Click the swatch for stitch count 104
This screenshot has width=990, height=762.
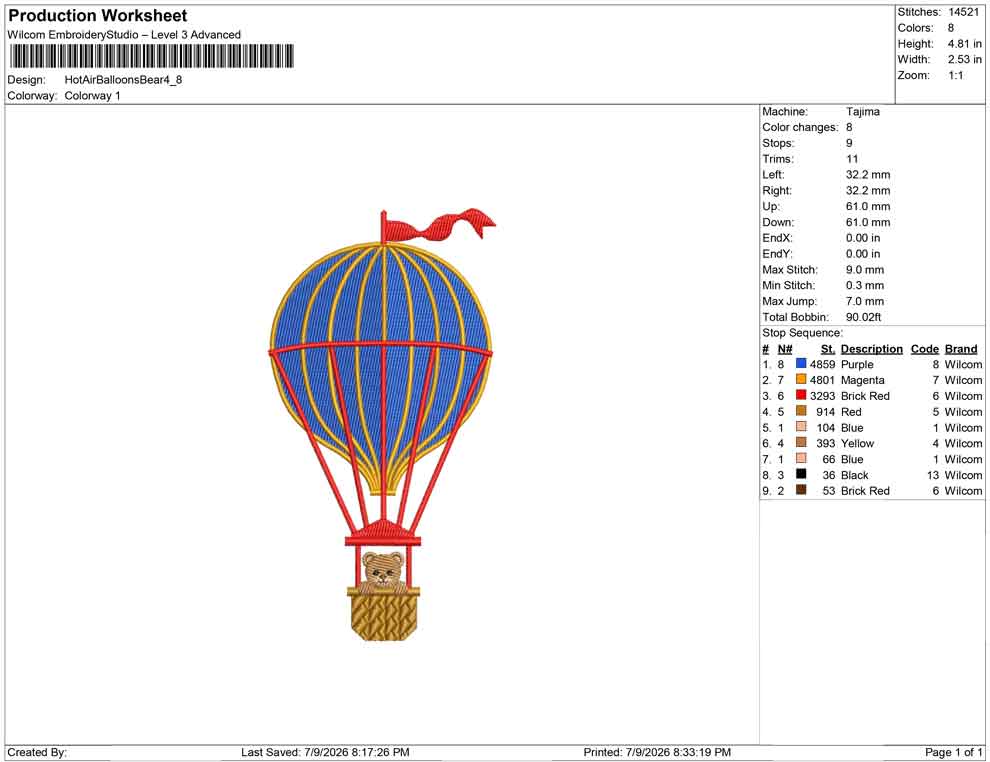coord(801,427)
